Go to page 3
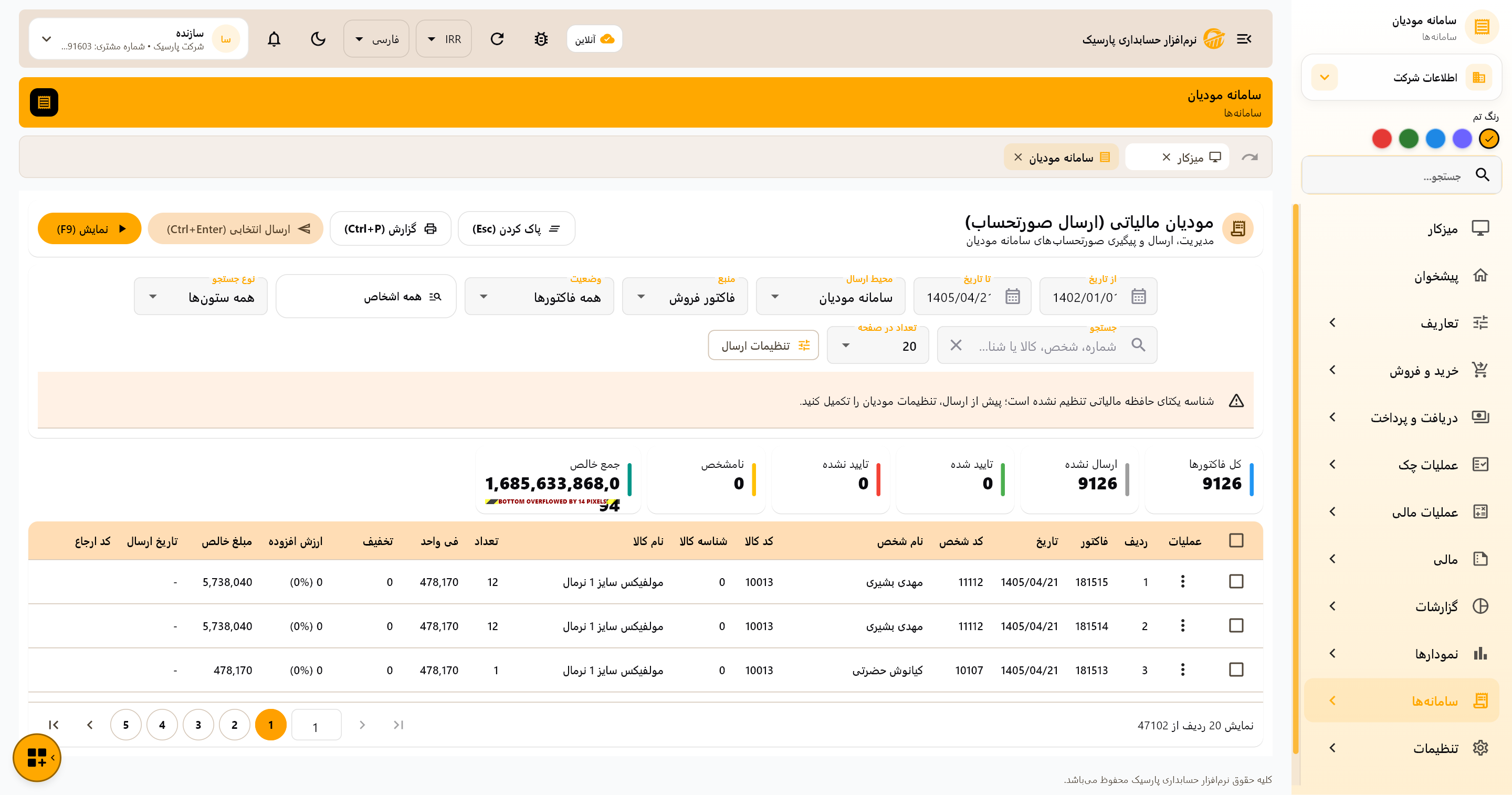This screenshot has width=1512, height=795. (198, 725)
